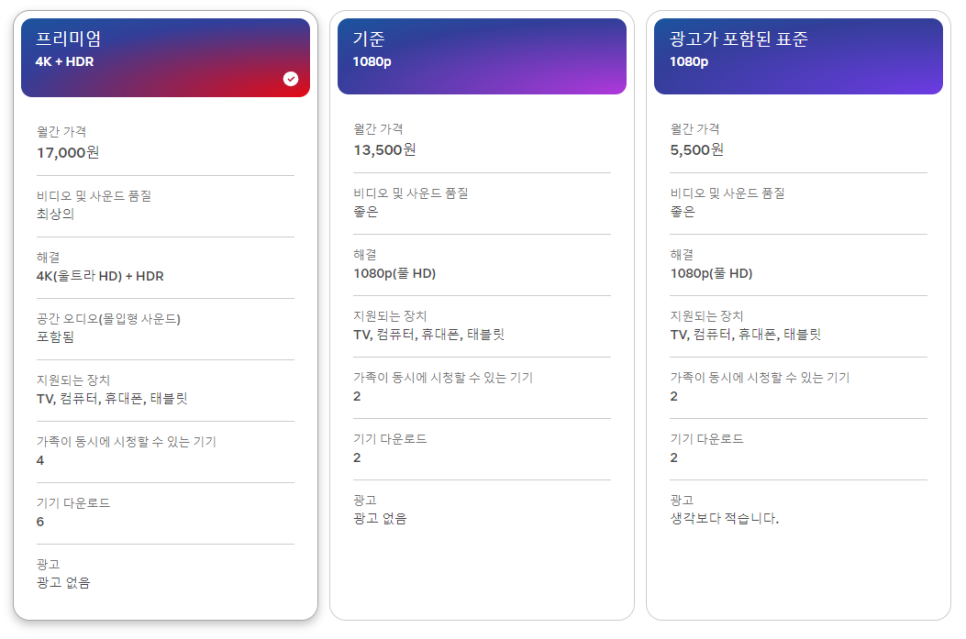Viewport: 966px width, 639px height.
Task: Click 기기 다운로드 value 6 in premium card
Action: click(x=40, y=521)
